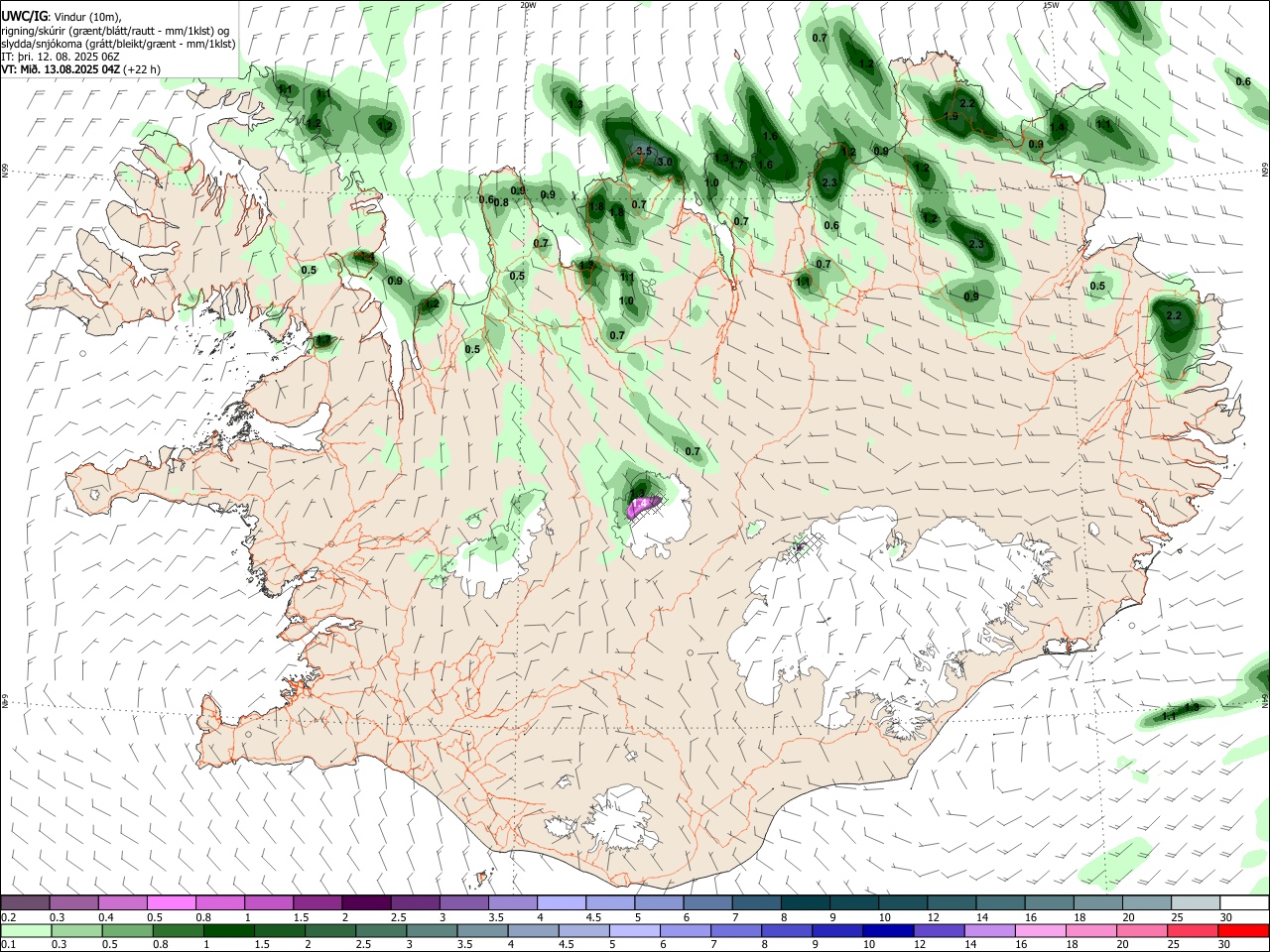The height and width of the screenshot is (952, 1270).
Task: Click the bright red 30 mm rain legend swatch
Action: (x=1243, y=930)
